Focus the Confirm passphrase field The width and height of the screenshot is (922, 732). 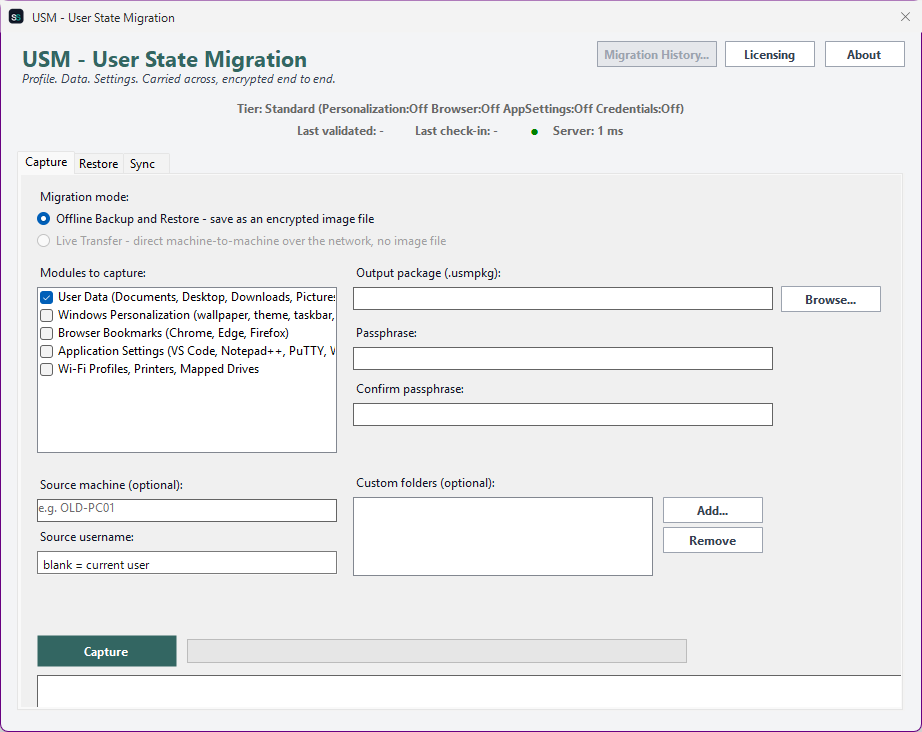562,415
